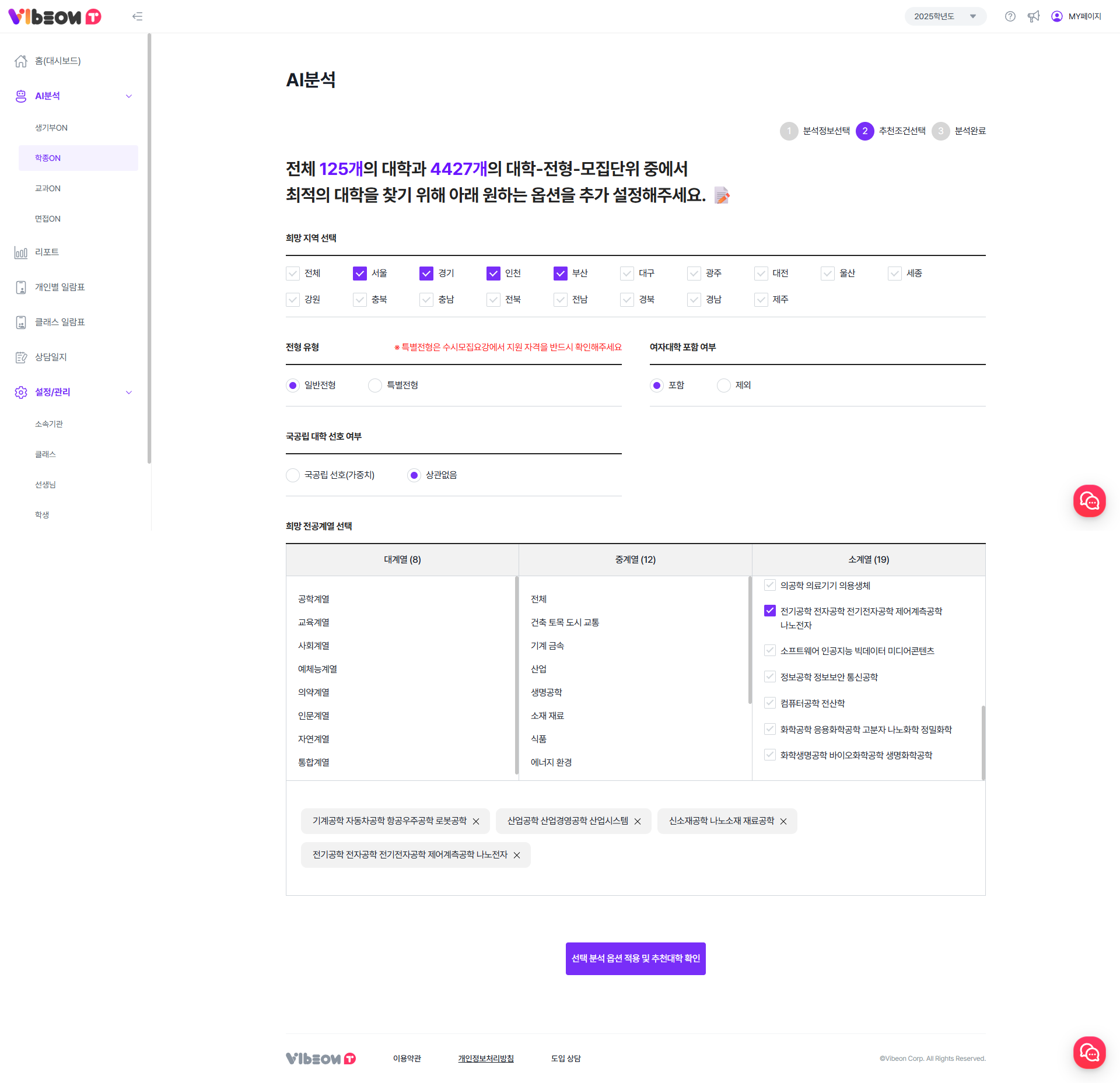Click the 홈(대시보드) house icon
The height and width of the screenshot is (1083, 1120).
pos(21,61)
